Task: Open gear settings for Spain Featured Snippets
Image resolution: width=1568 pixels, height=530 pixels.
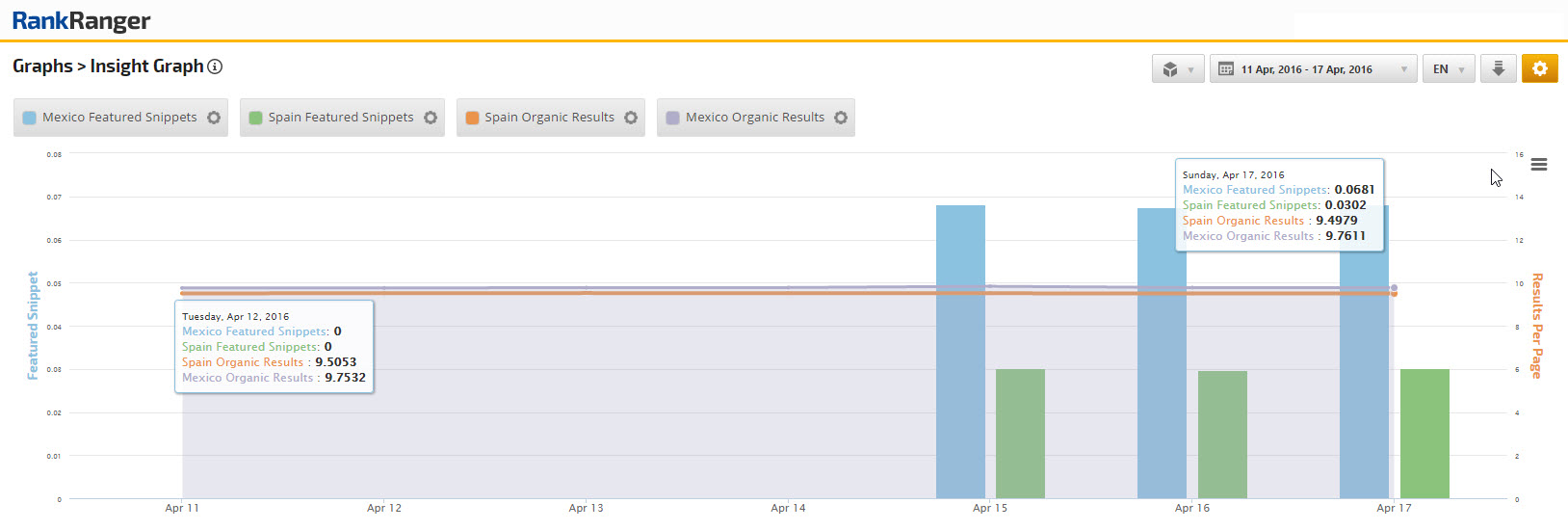Action: pyautogui.click(x=431, y=118)
